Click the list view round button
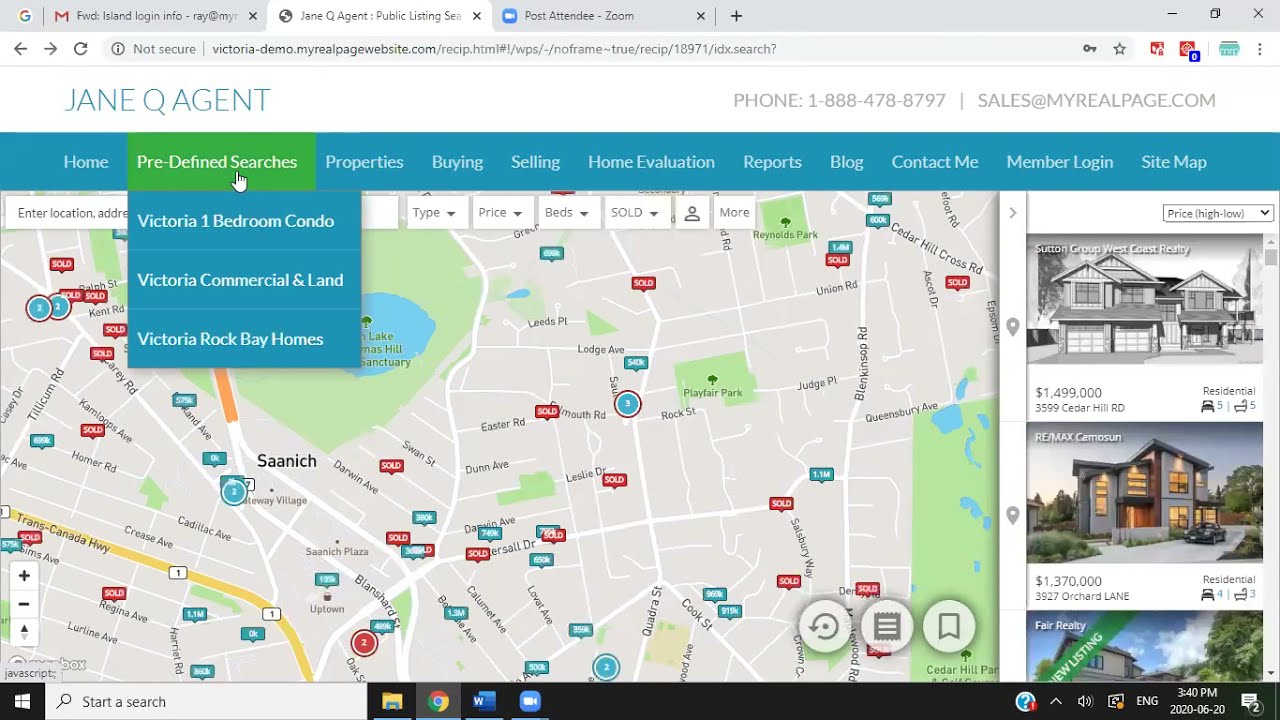This screenshot has width=1280, height=720. tap(887, 627)
